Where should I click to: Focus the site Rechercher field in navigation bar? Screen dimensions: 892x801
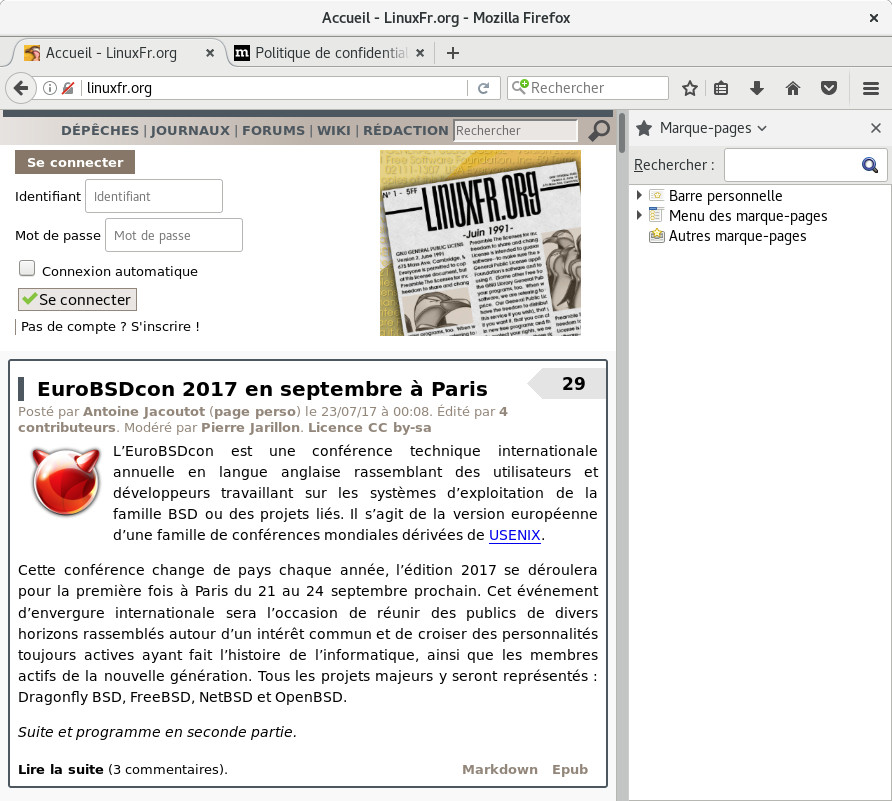point(515,130)
